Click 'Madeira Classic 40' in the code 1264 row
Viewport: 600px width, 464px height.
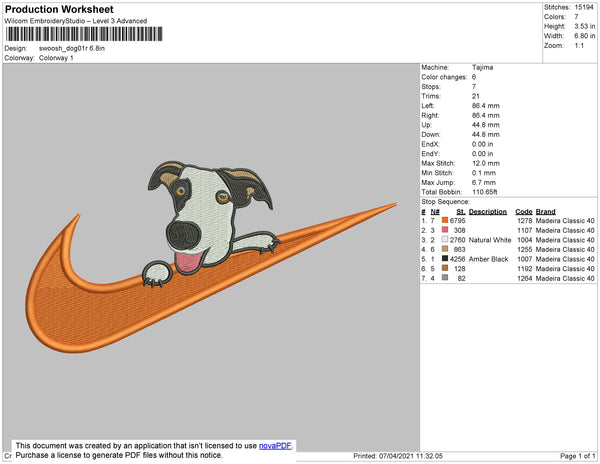pyautogui.click(x=565, y=278)
